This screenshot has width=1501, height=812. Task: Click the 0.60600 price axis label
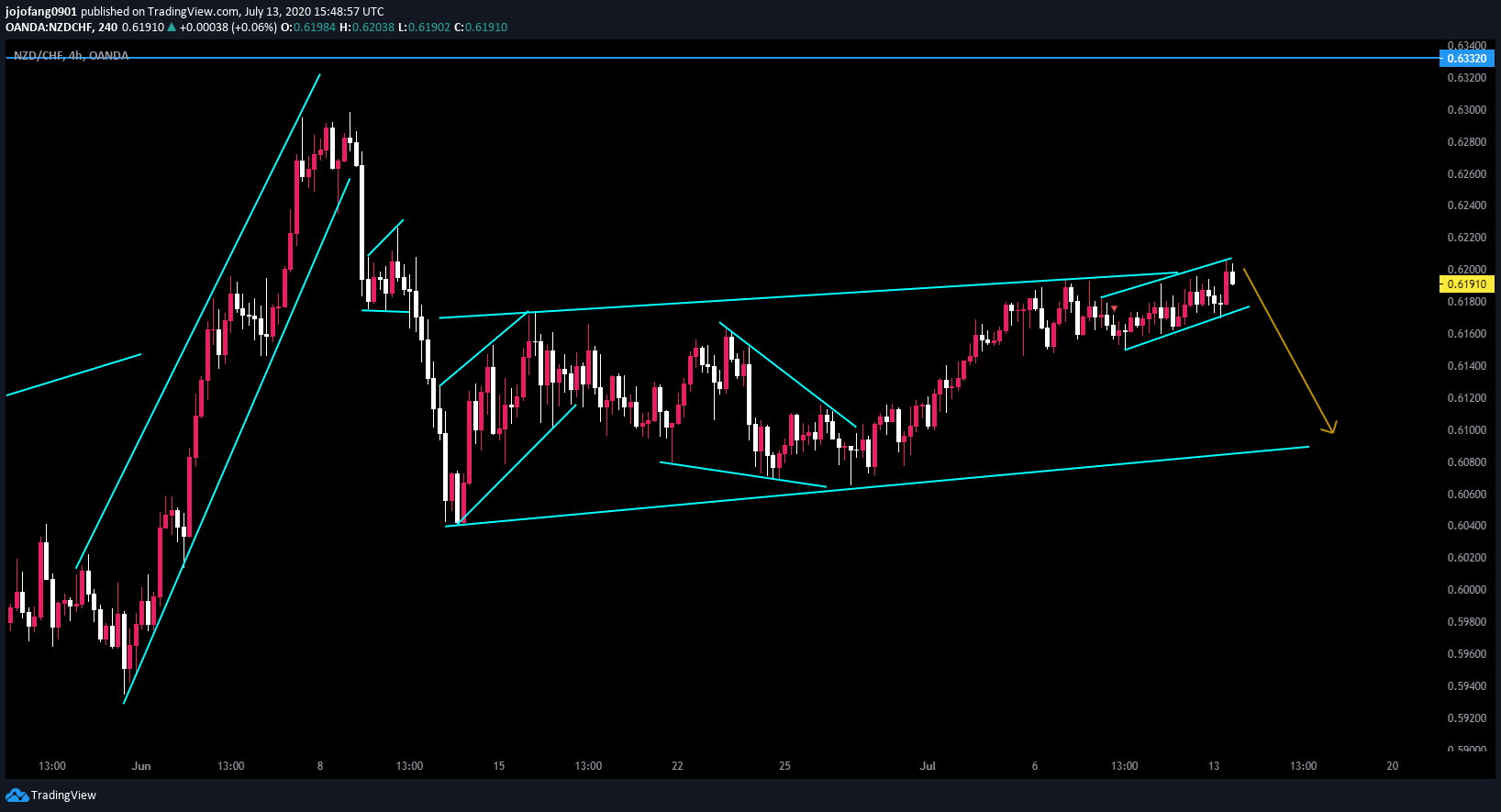(x=1466, y=495)
